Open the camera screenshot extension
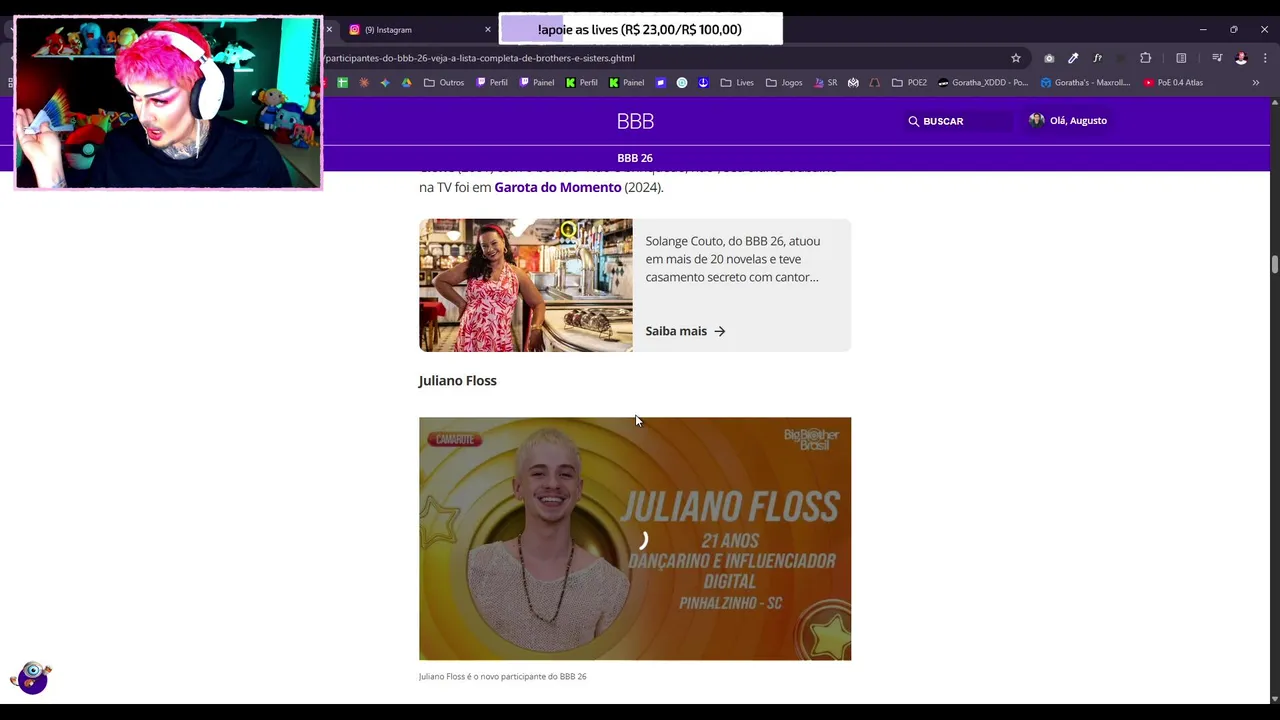 click(1049, 58)
